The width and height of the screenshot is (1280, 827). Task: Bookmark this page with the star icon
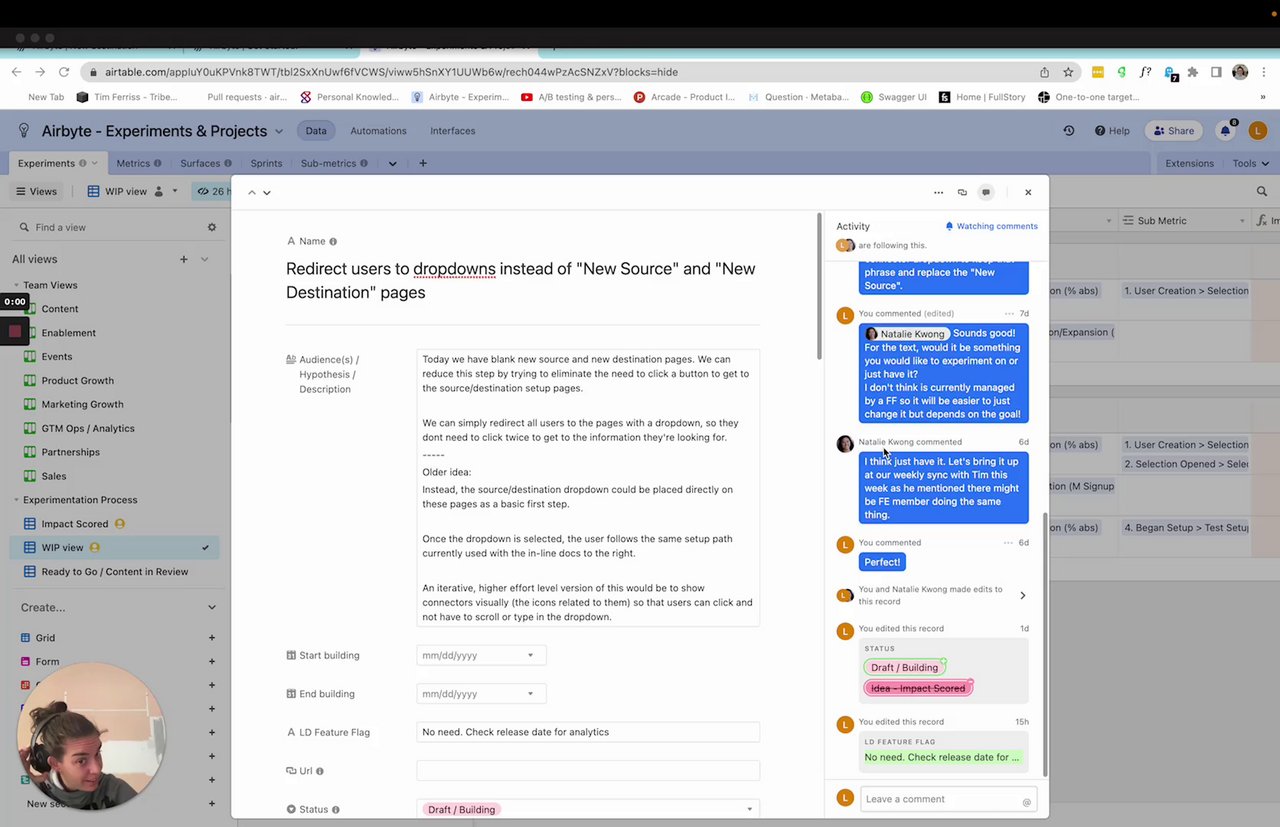[x=1068, y=72]
